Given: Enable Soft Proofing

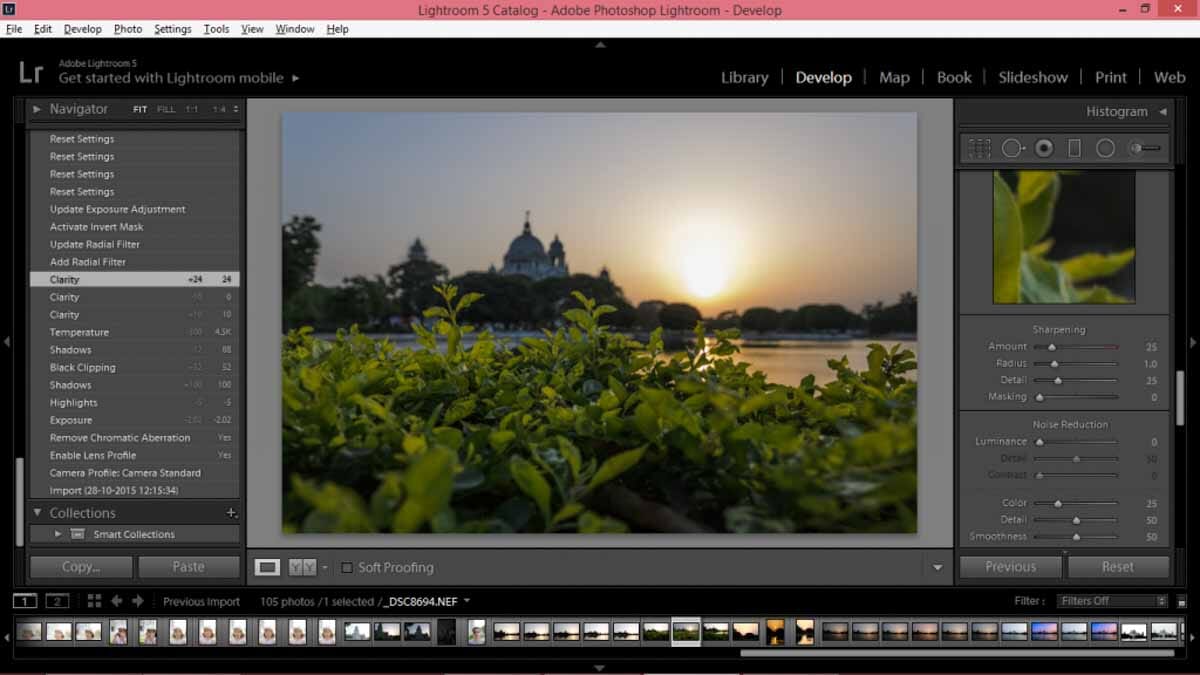Looking at the screenshot, I should coord(346,567).
